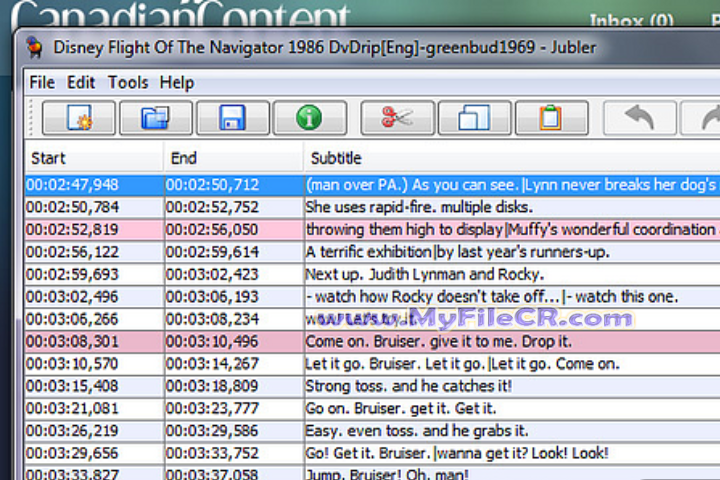Select end time 00:03:33,752
Viewport: 720px width, 480px height.
point(212,453)
